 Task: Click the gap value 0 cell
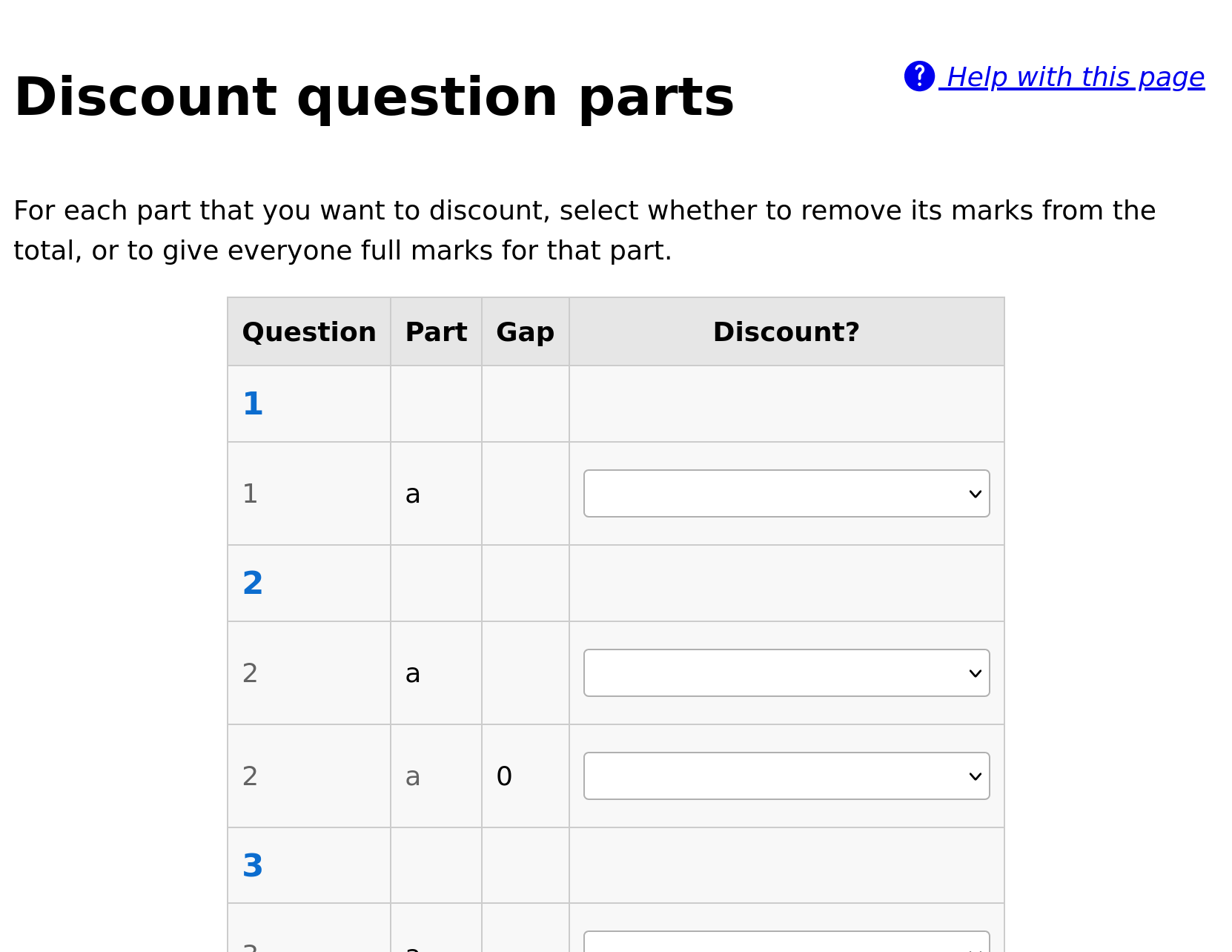click(504, 776)
